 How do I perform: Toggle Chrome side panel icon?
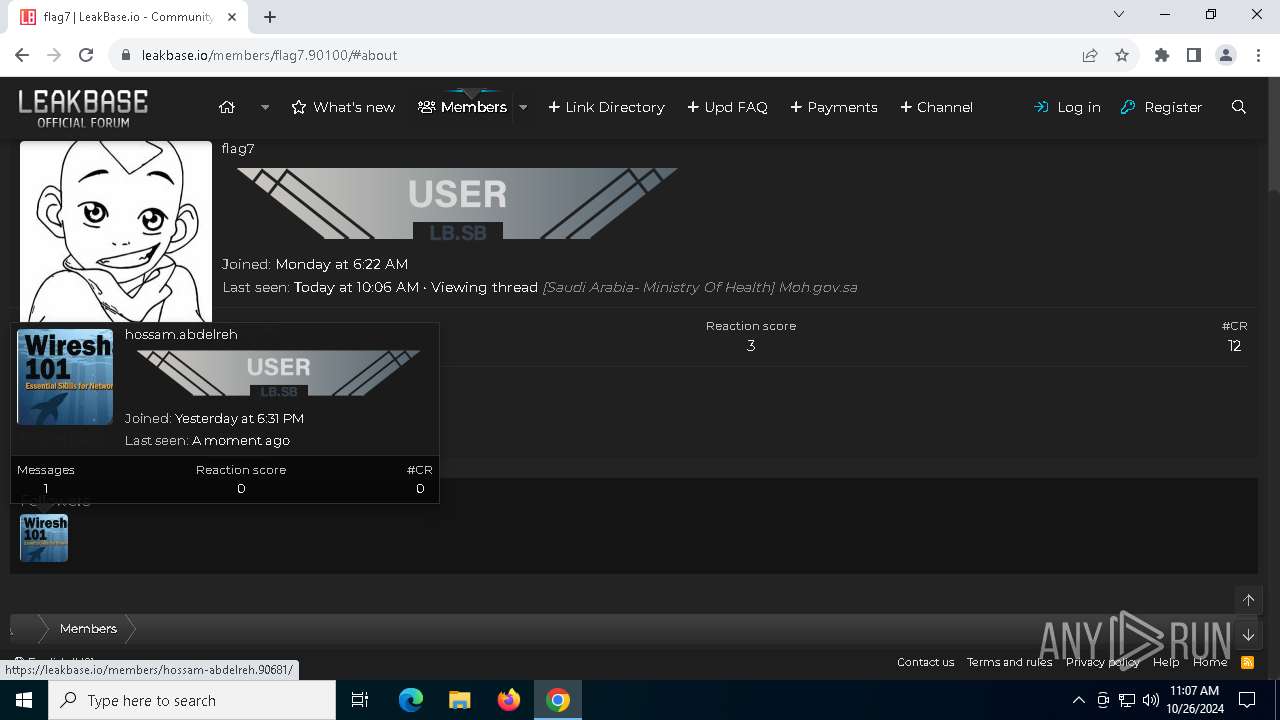(x=1194, y=55)
